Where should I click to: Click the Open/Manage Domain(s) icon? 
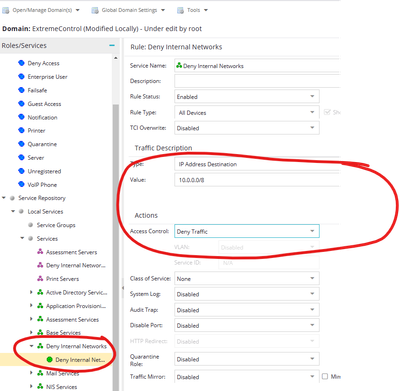5,10
